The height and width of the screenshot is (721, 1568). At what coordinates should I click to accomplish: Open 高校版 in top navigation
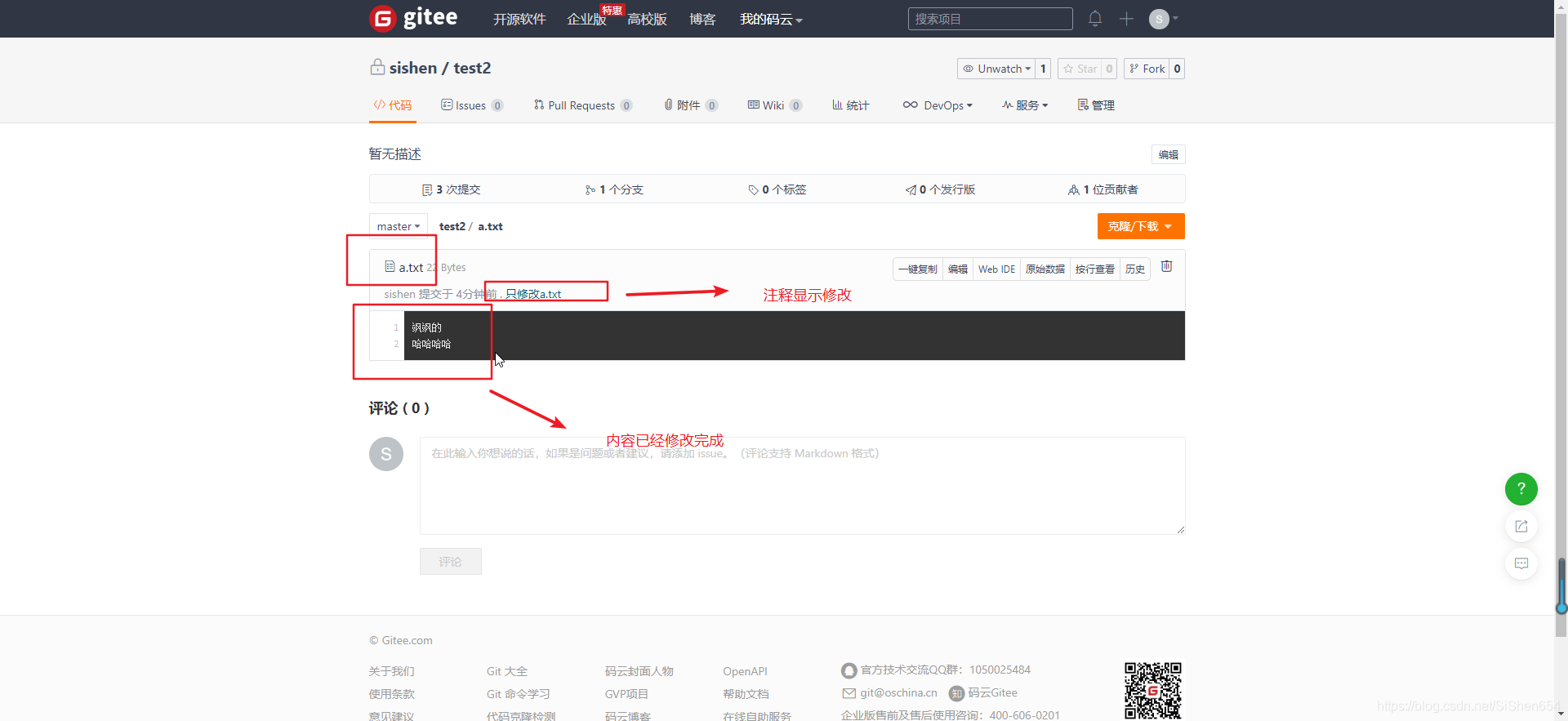pyautogui.click(x=647, y=19)
